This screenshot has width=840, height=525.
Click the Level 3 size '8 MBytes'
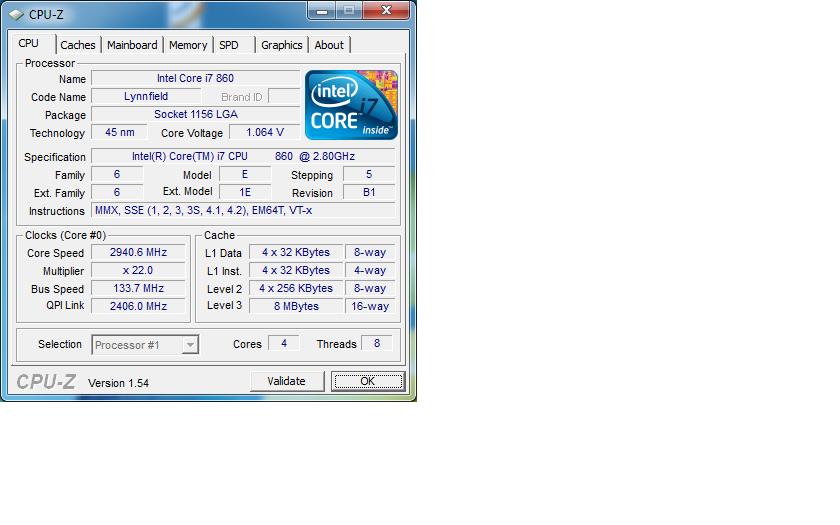click(296, 306)
